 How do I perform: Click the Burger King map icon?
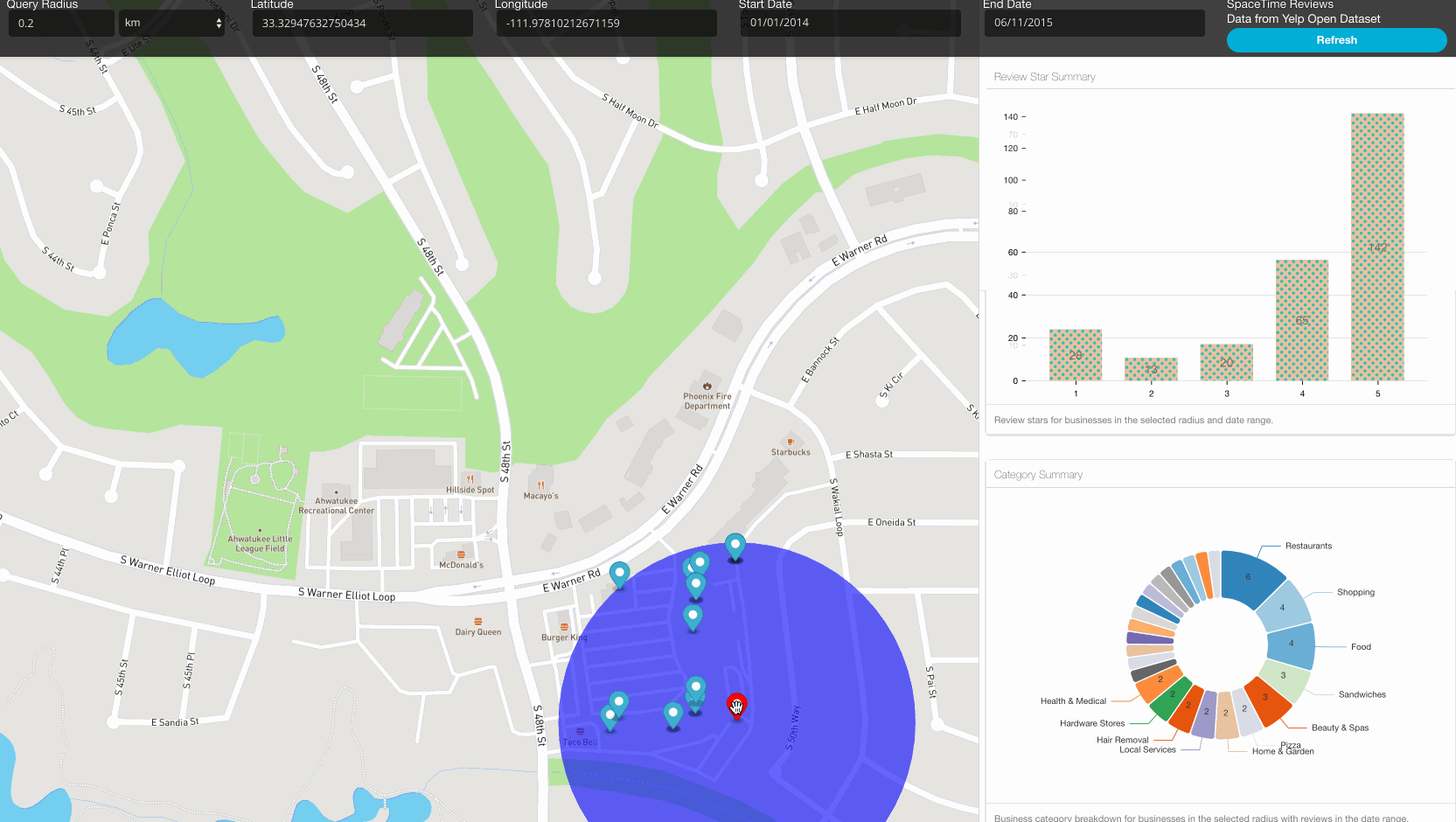(562, 626)
